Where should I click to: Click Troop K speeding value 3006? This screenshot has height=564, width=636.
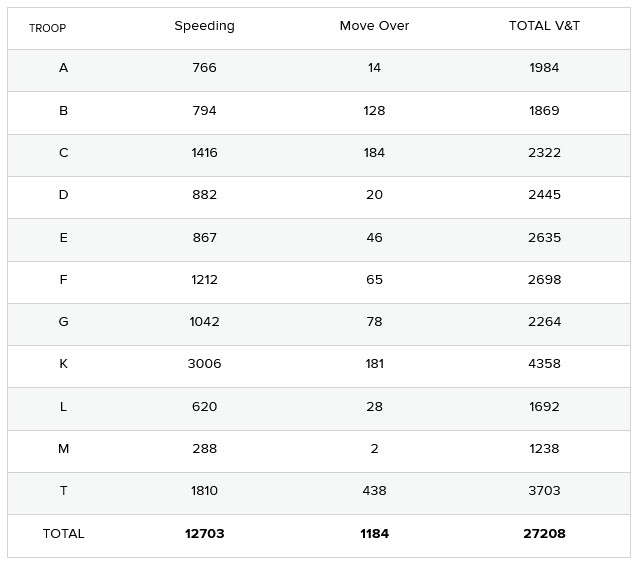[204, 364]
